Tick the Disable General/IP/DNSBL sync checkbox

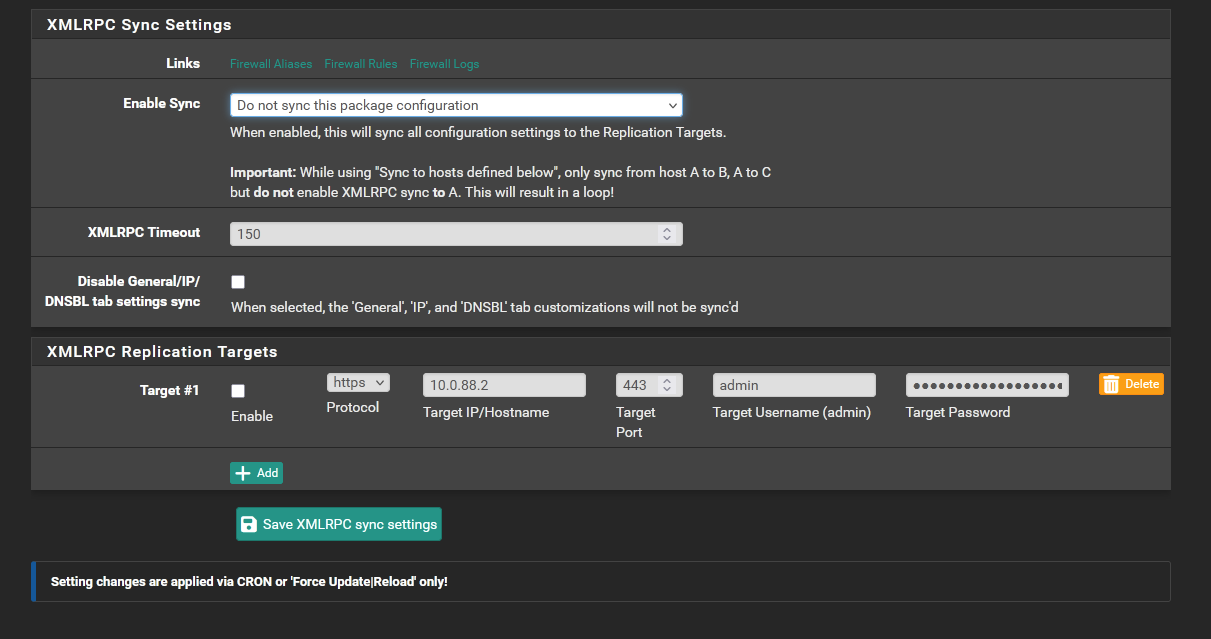point(238,282)
